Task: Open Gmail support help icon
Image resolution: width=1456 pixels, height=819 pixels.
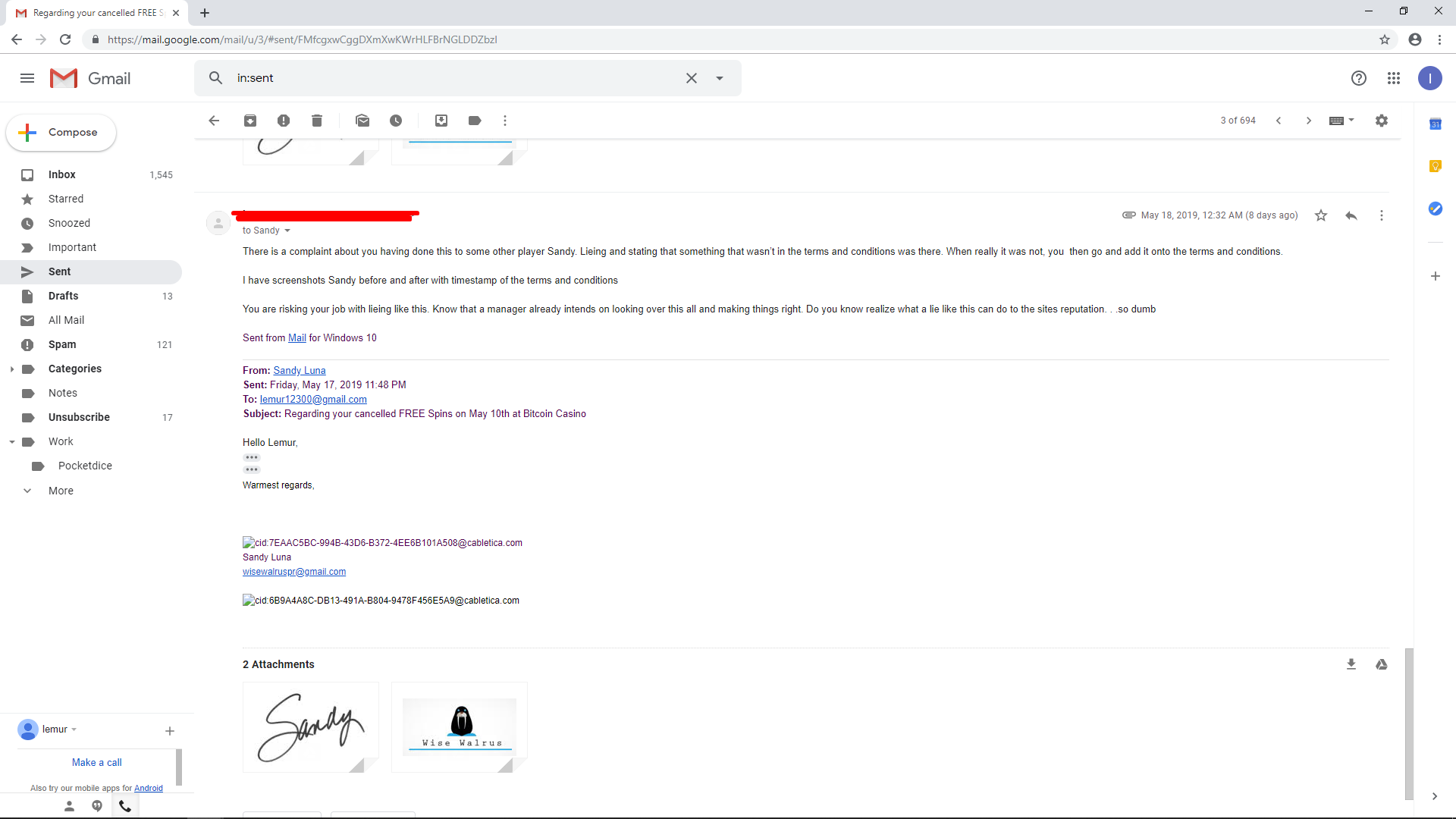Action: pos(1359,78)
